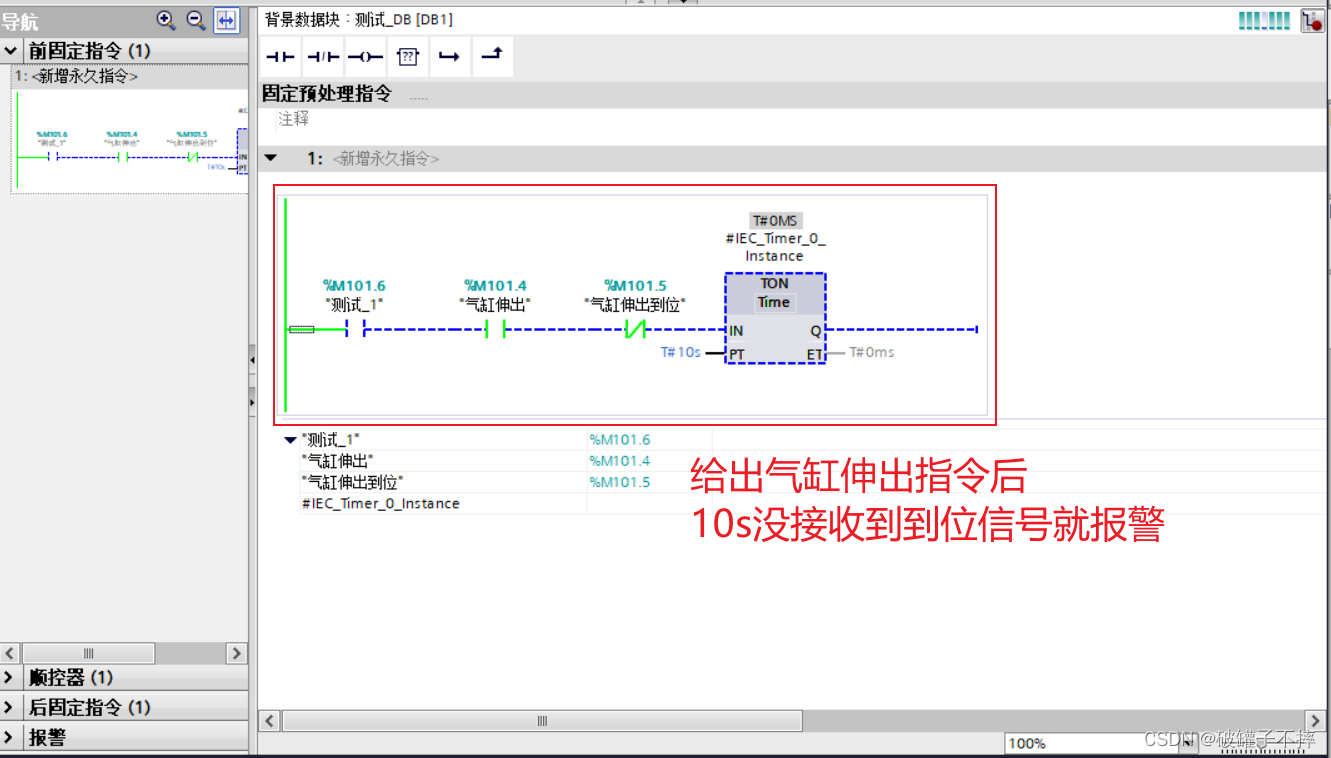The height and width of the screenshot is (758, 1331).
Task: Insert a normally open contact
Action: 281,57
